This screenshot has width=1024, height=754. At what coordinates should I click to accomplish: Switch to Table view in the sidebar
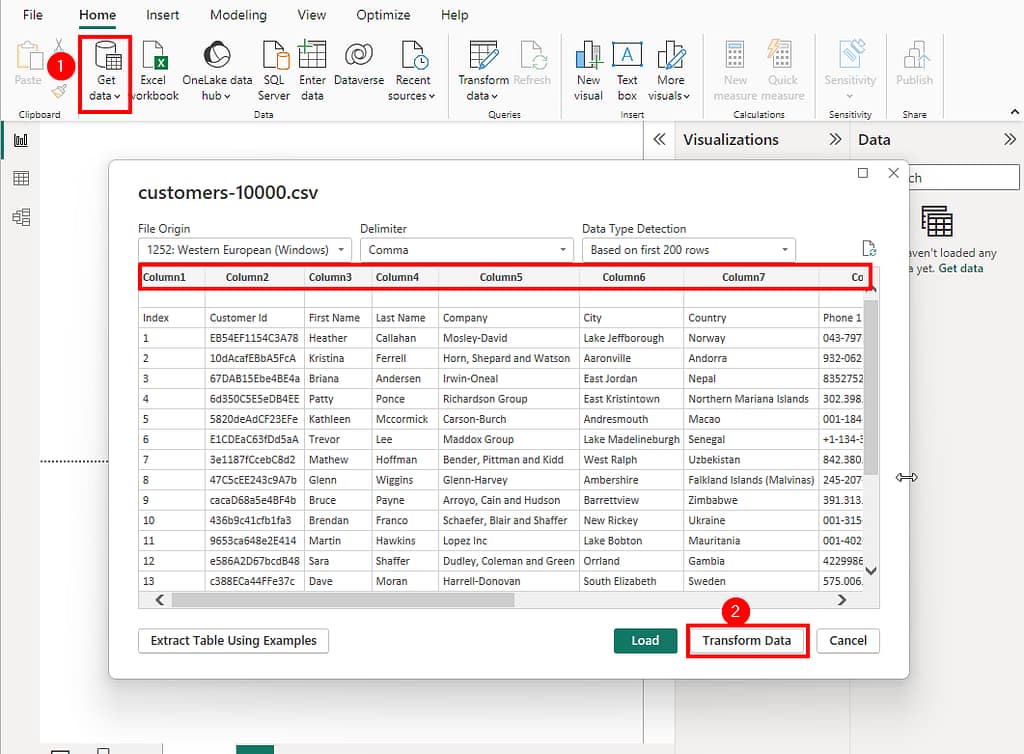coord(22,178)
